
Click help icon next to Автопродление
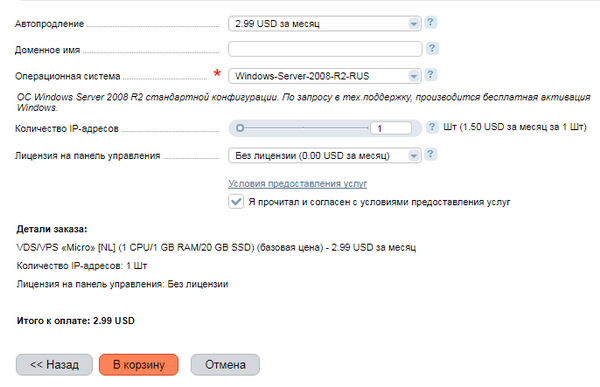430,23
